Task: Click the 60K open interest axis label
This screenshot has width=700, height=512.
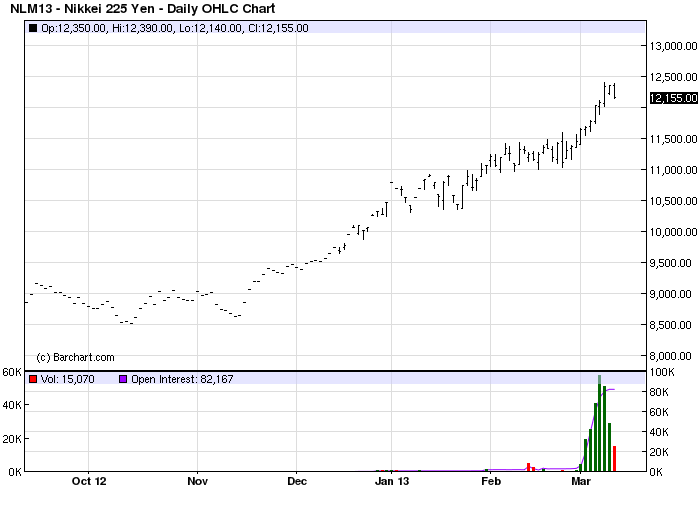Action: click(x=658, y=412)
